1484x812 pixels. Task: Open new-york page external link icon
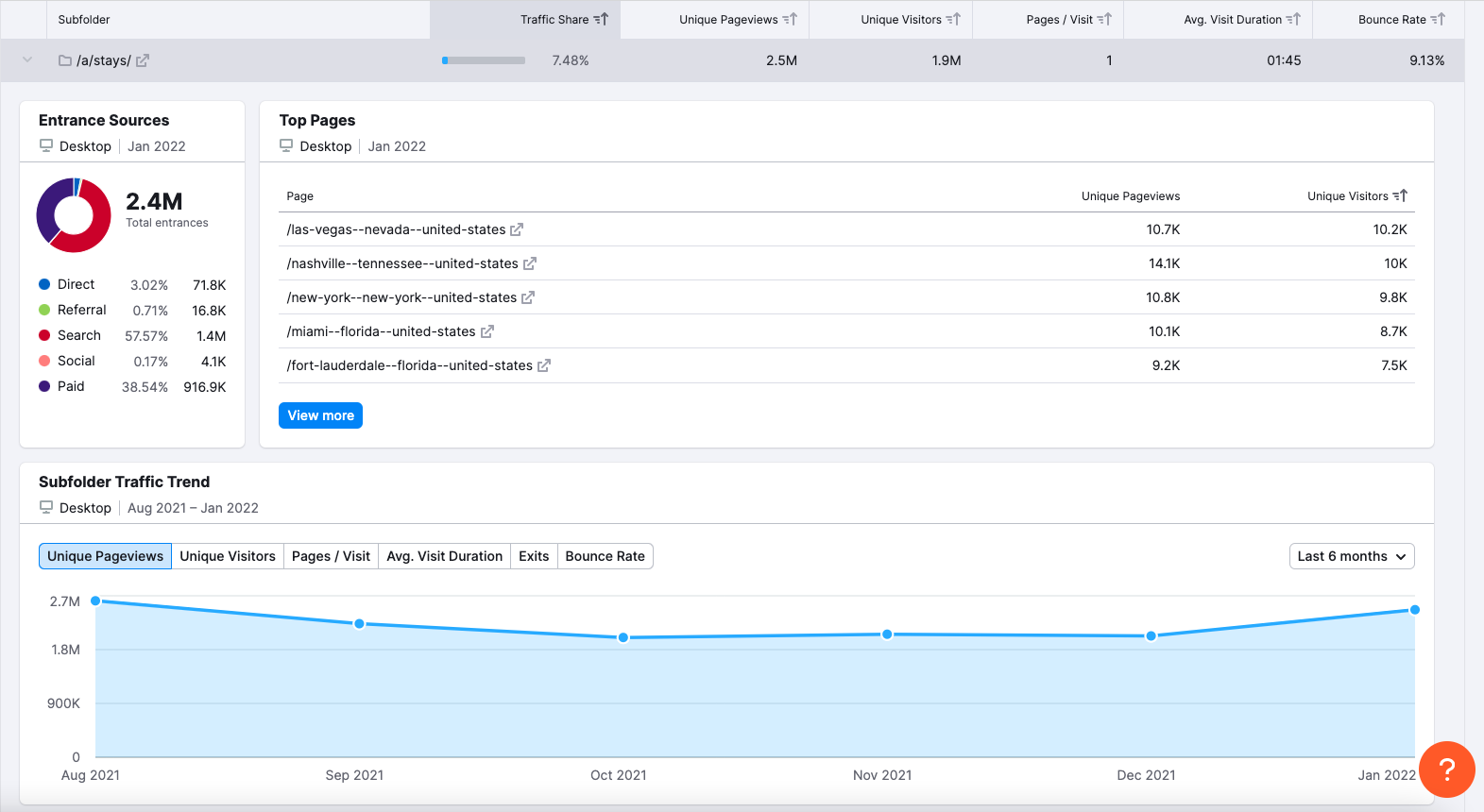528,297
